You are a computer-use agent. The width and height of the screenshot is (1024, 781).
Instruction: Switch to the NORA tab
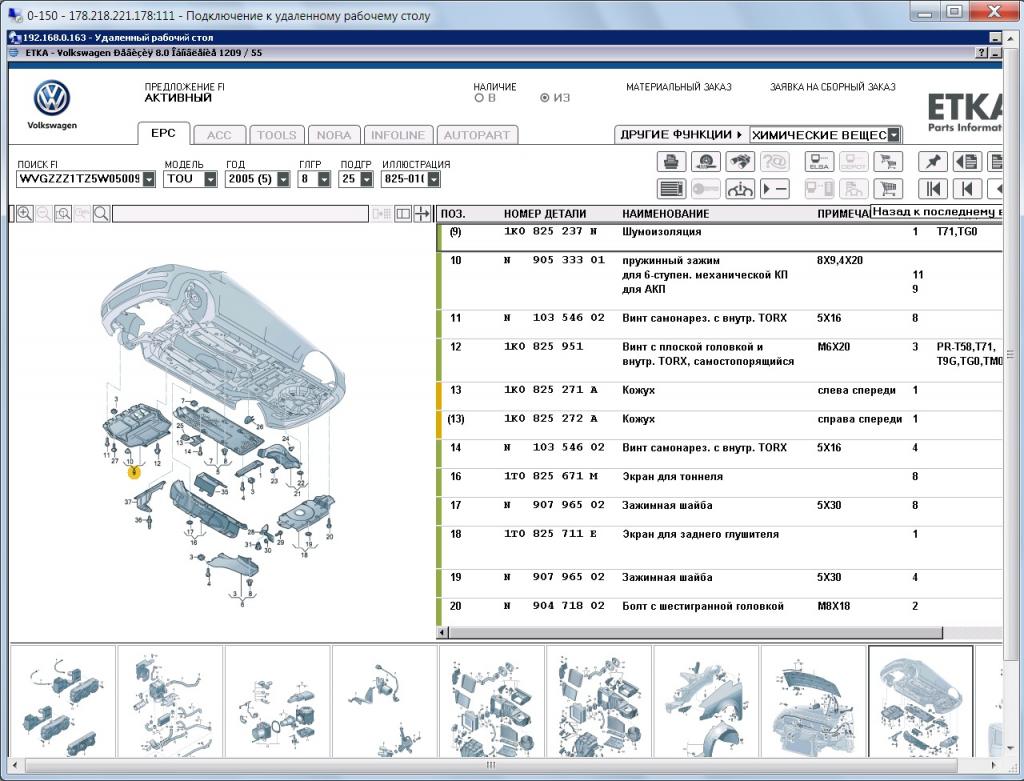334,135
